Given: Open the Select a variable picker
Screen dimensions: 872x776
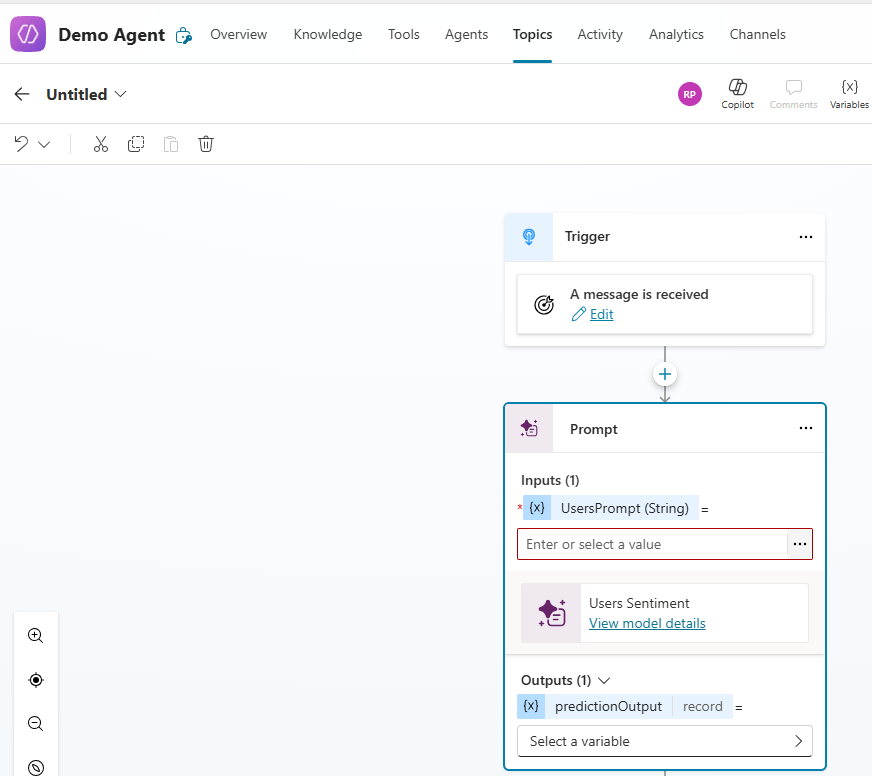Looking at the screenshot, I should [664, 741].
